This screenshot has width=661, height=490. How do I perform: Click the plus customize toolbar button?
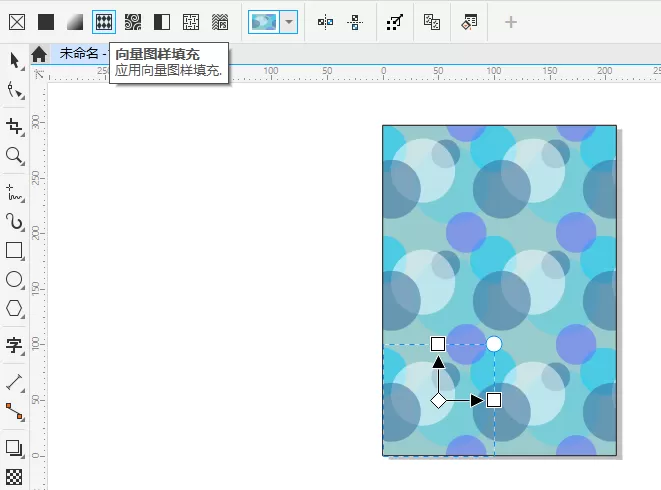pyautogui.click(x=511, y=22)
